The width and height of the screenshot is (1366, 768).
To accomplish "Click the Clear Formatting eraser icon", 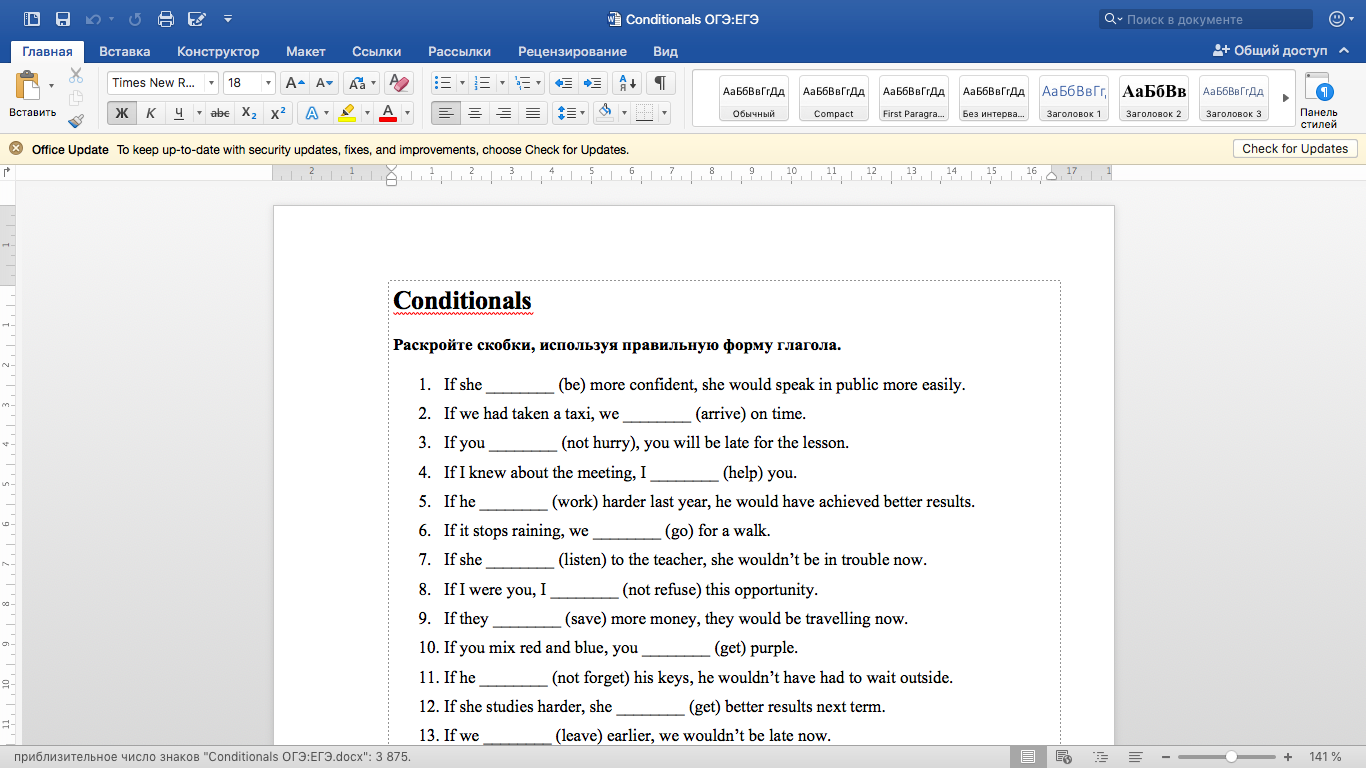I will pos(399,83).
